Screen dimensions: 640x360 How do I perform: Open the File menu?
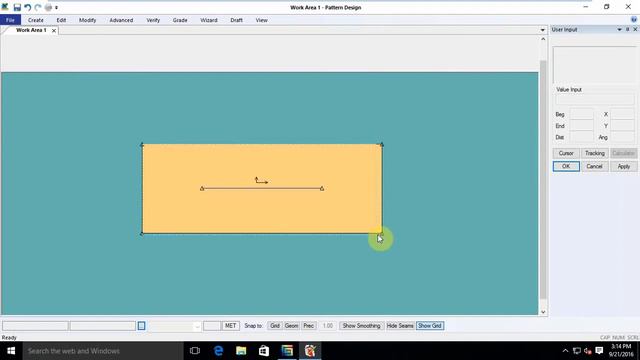click(x=10, y=20)
